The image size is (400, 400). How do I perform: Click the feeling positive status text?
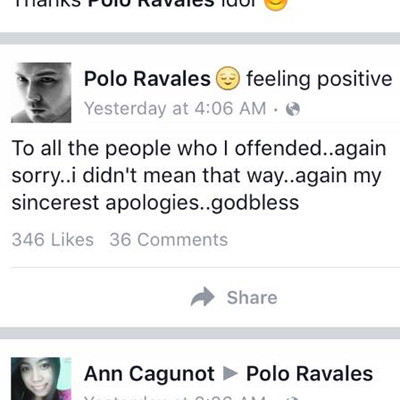coord(319,79)
